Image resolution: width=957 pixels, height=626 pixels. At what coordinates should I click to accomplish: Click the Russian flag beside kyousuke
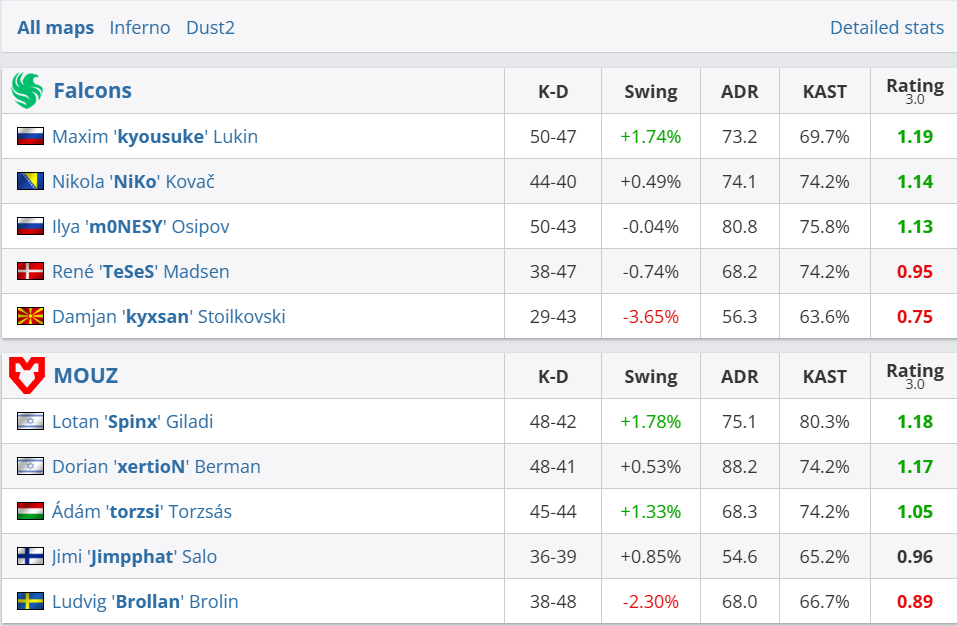click(30, 136)
